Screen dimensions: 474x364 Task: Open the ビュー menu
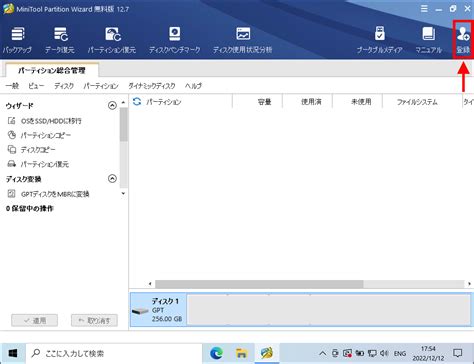tap(36, 86)
